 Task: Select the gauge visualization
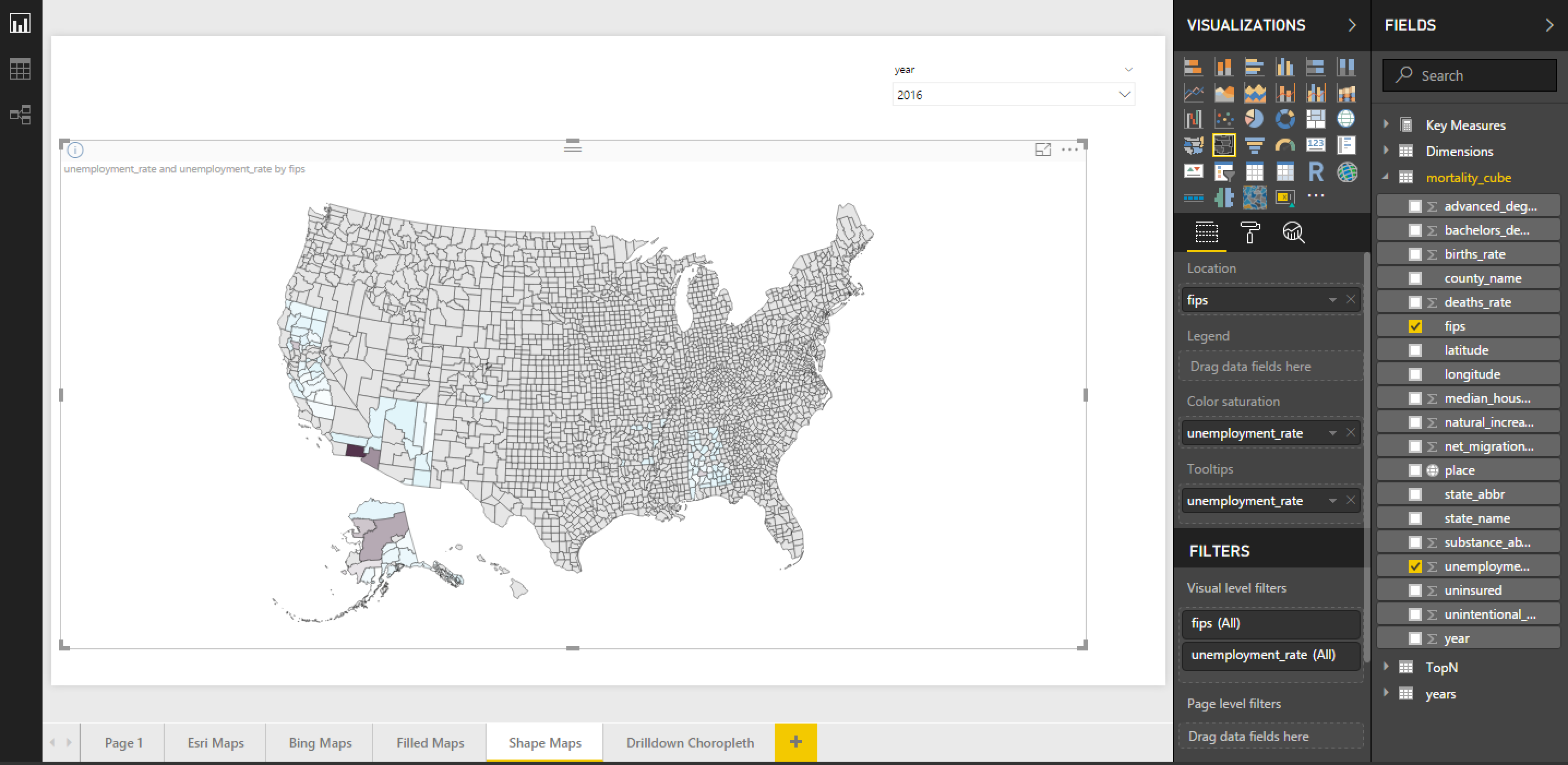(1285, 145)
